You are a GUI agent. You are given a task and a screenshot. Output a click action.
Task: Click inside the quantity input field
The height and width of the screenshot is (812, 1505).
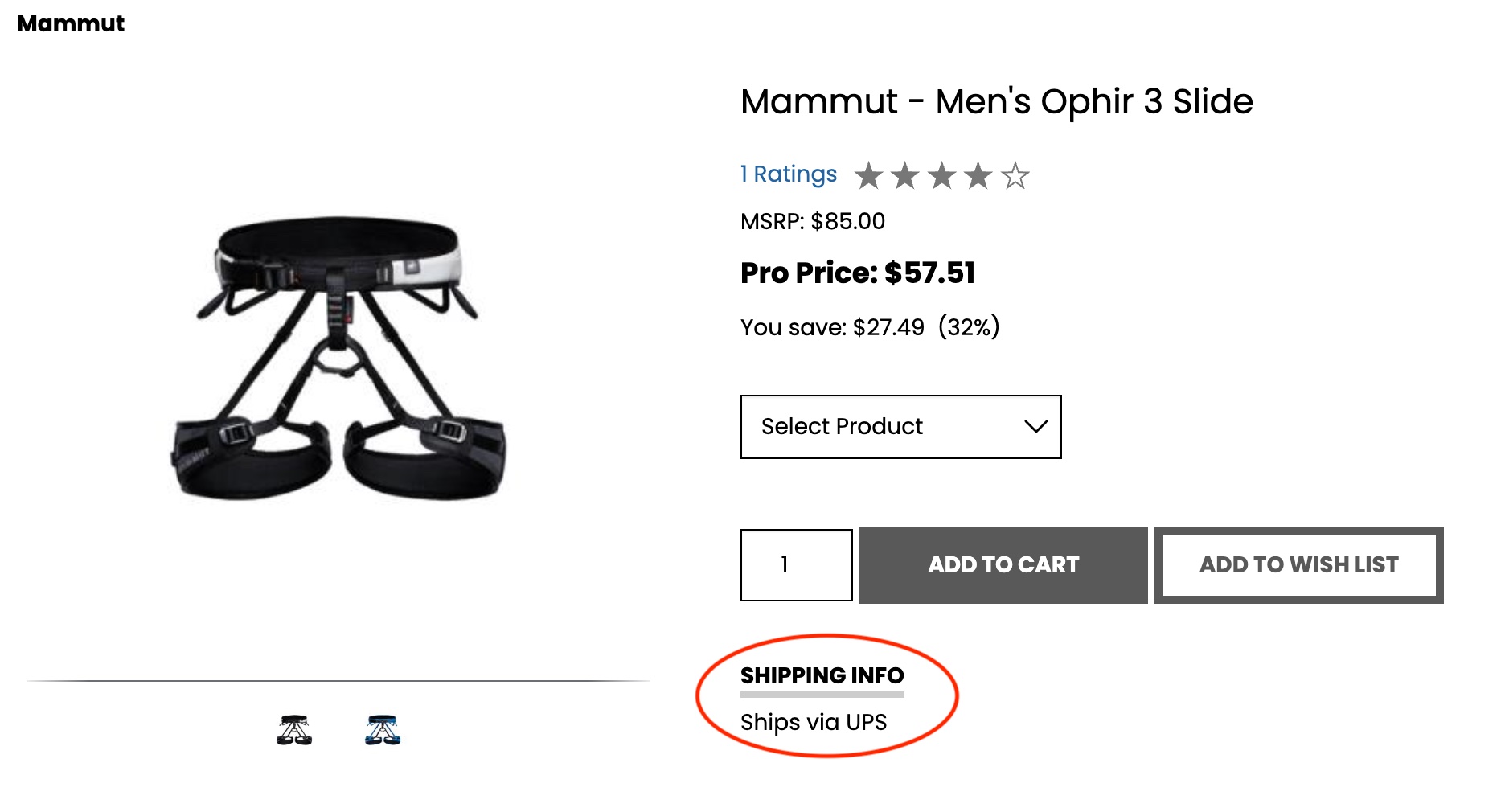click(795, 564)
